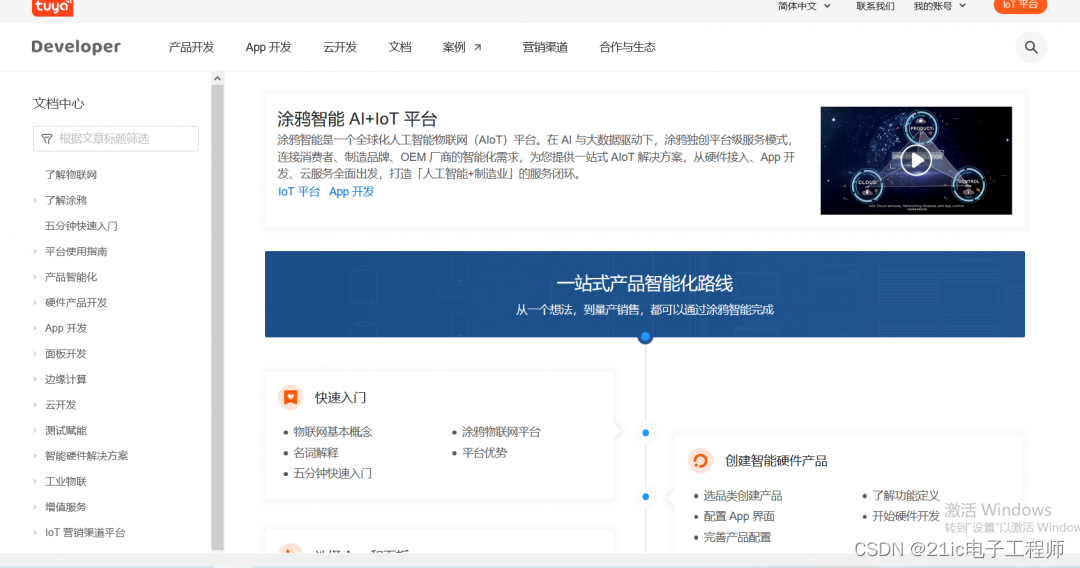Click the 根据文章标题筛选 filter input
This screenshot has height=568, width=1080.
116,139
